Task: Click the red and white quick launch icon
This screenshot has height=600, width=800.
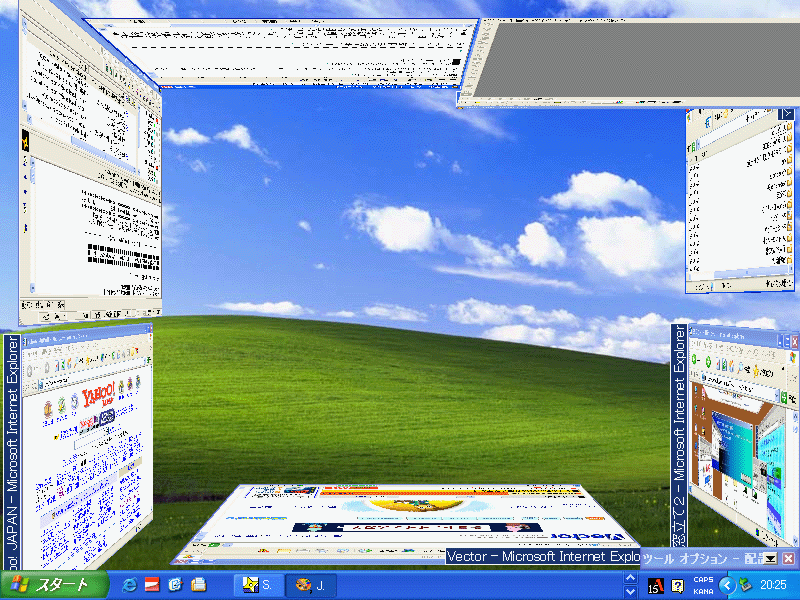Action: [152, 585]
